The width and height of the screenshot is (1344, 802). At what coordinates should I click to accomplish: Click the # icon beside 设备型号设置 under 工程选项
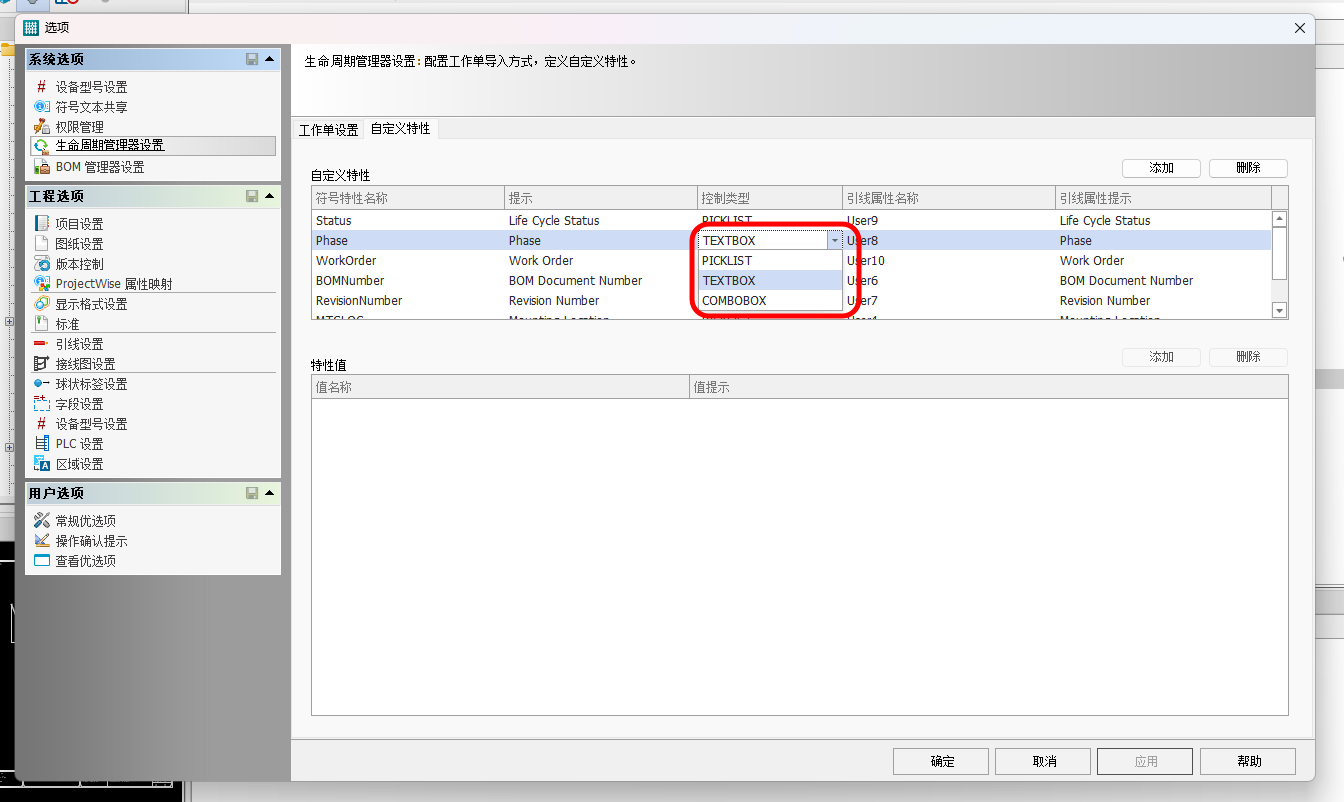(41, 424)
